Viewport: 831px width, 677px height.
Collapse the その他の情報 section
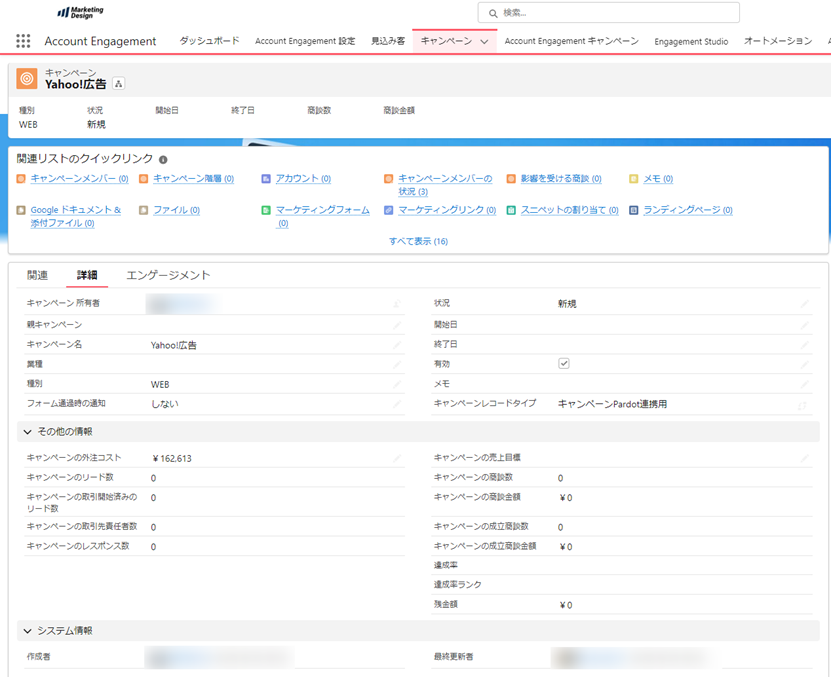point(27,431)
